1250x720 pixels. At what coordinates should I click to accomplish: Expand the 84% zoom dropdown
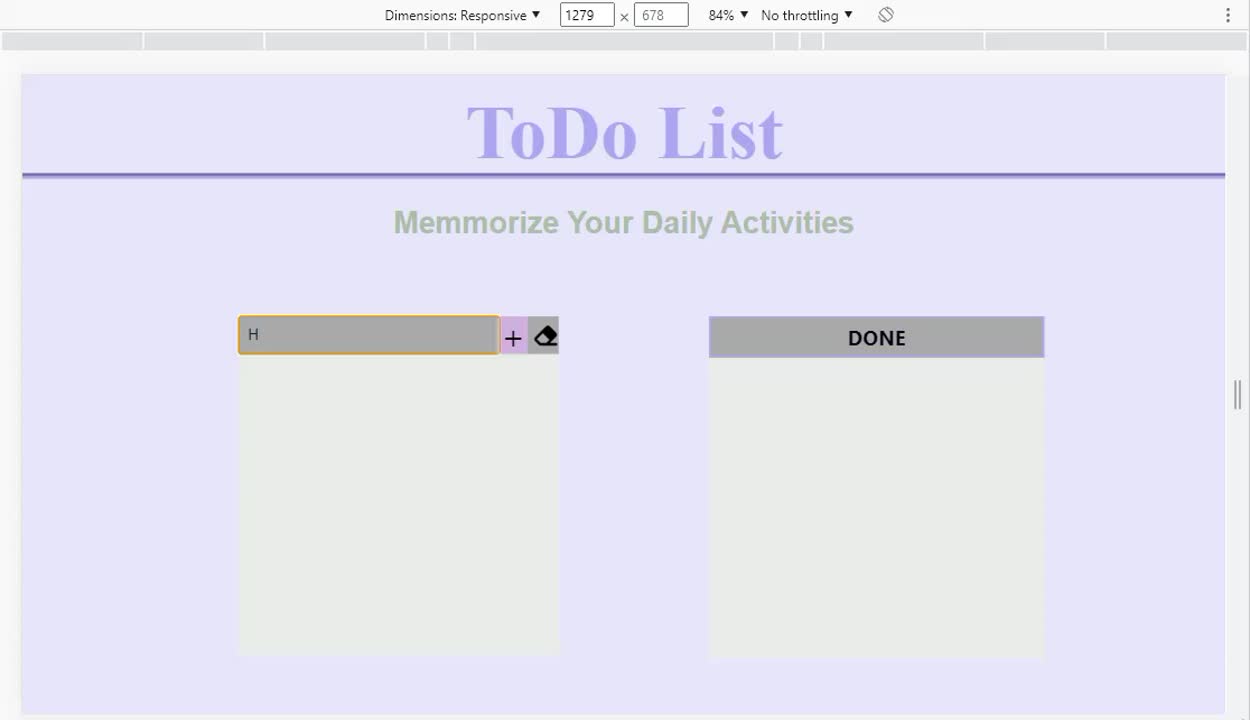pyautogui.click(x=728, y=15)
